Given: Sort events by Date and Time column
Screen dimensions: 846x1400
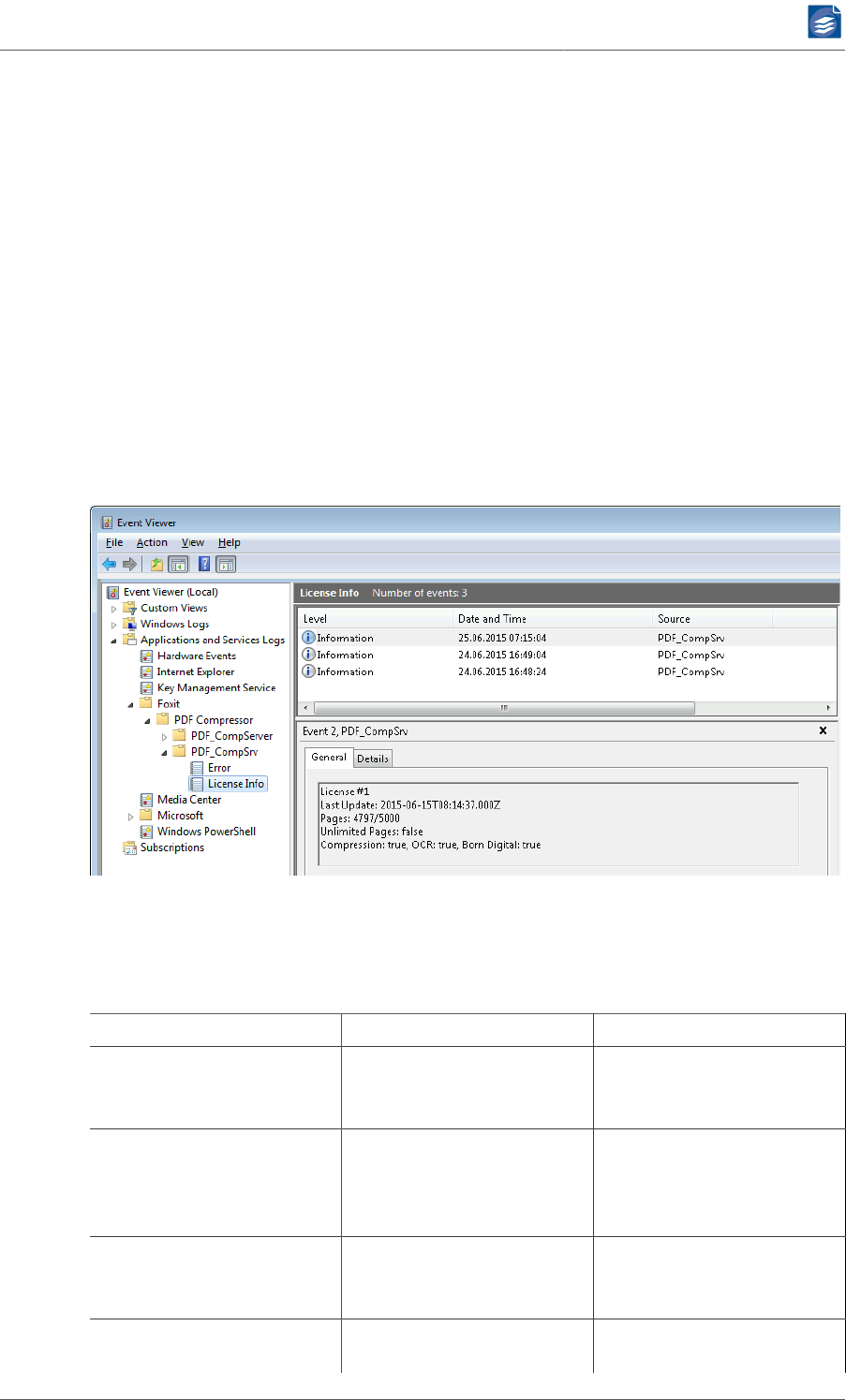Looking at the screenshot, I should pyautogui.click(x=553, y=619).
